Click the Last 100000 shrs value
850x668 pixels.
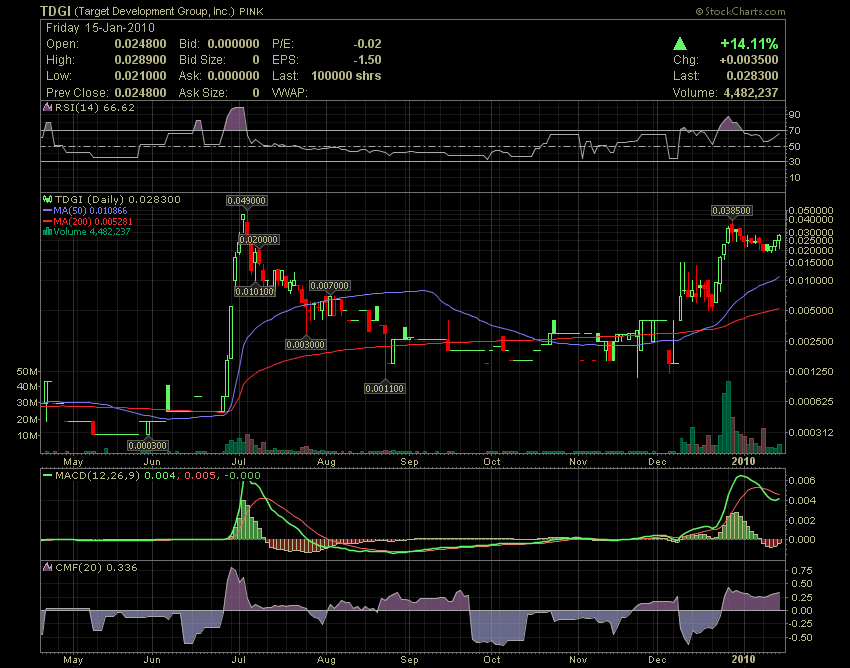coord(346,76)
